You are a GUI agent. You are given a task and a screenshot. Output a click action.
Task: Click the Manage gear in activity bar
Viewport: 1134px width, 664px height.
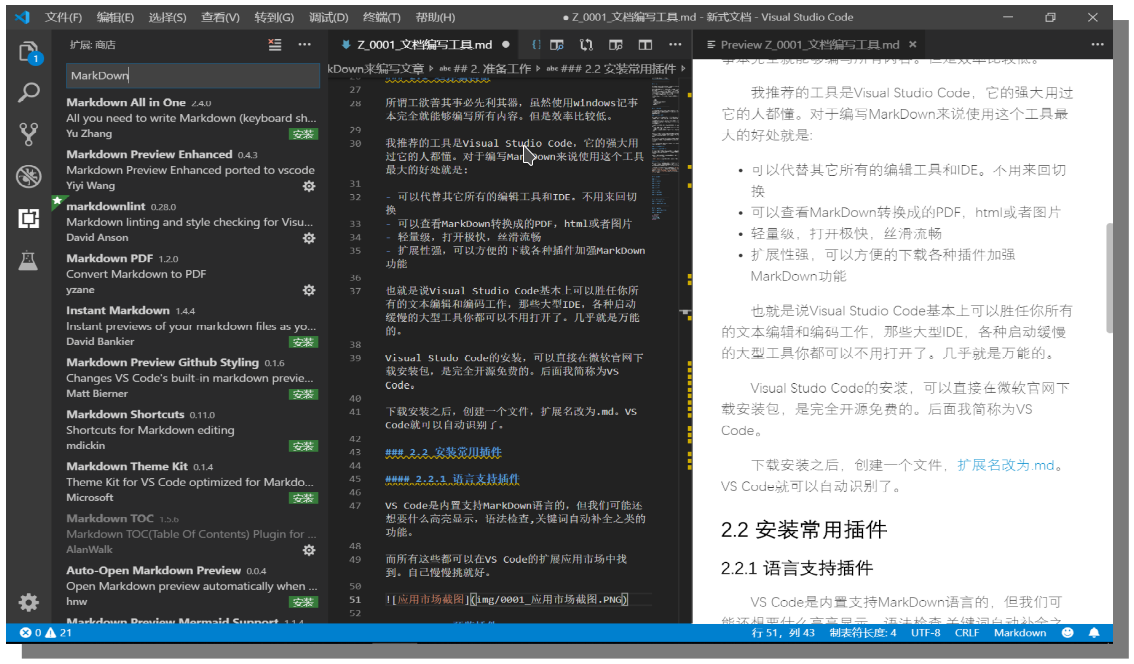point(29,602)
